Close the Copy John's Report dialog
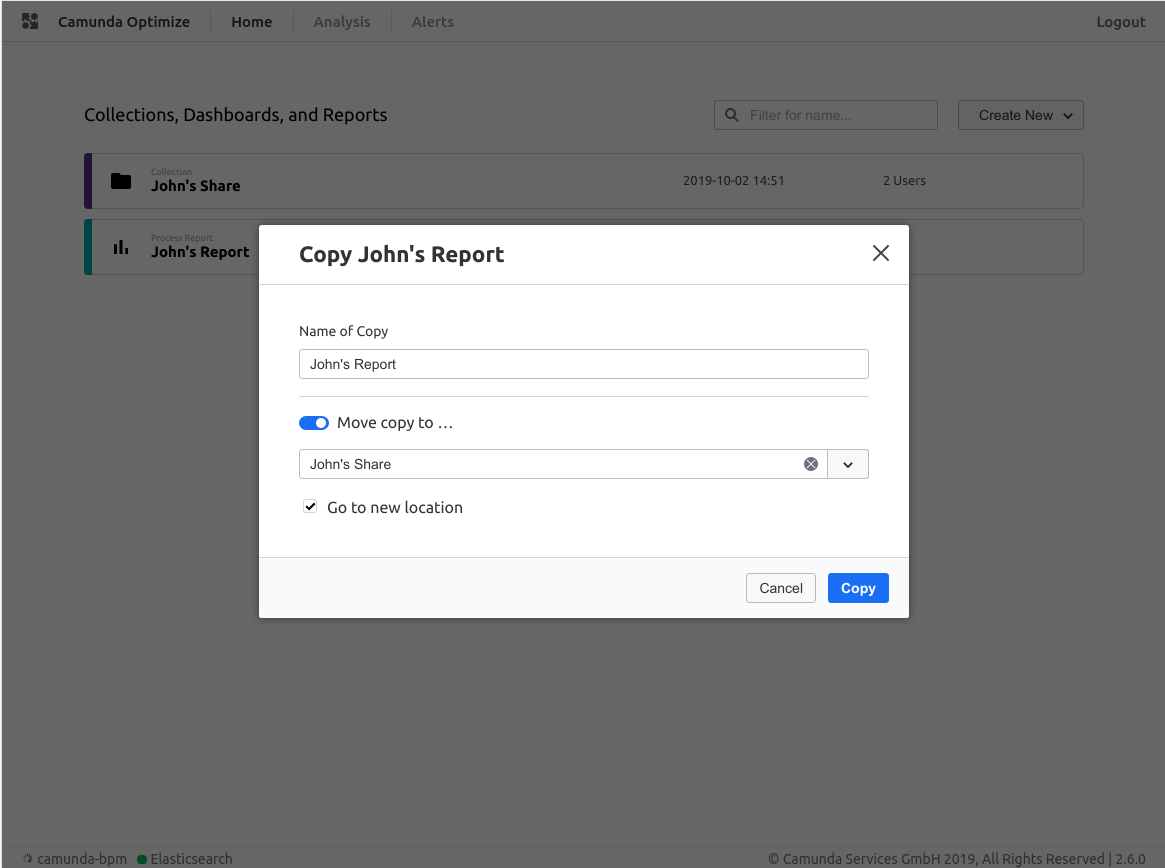This screenshot has width=1165, height=868. (x=880, y=253)
